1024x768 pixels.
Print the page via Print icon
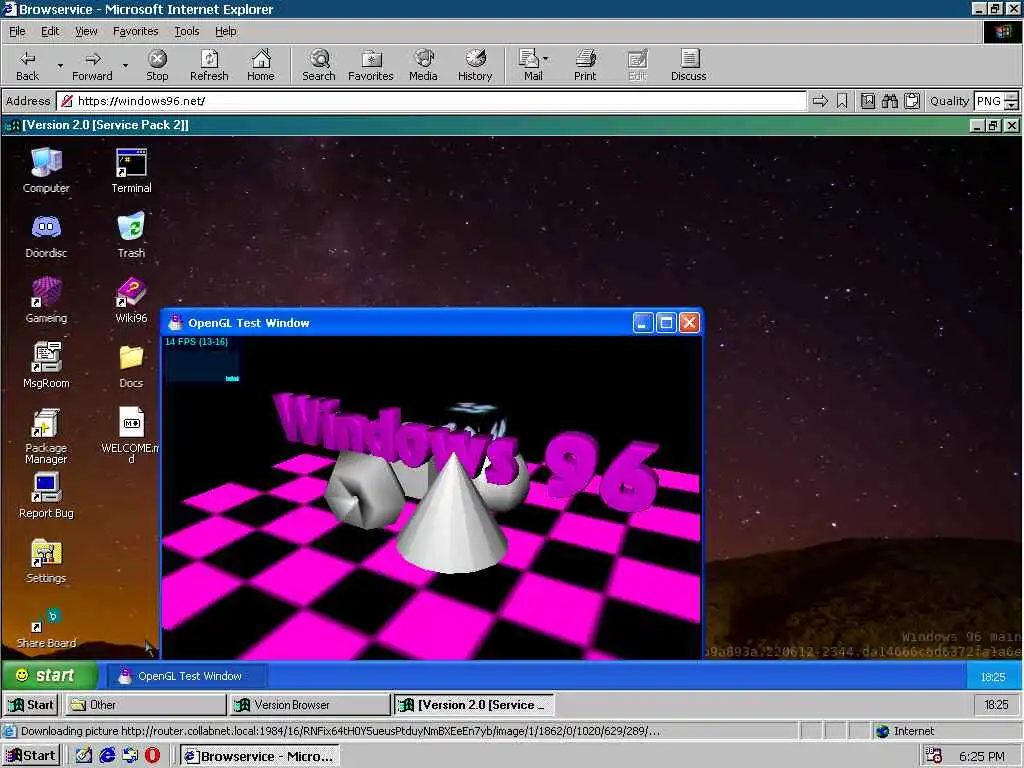(585, 65)
